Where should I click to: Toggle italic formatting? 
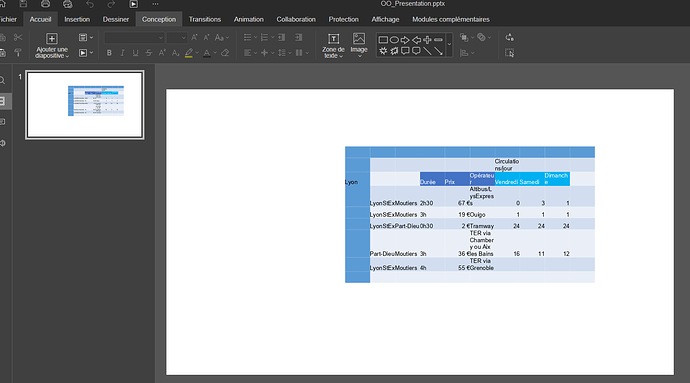point(122,53)
